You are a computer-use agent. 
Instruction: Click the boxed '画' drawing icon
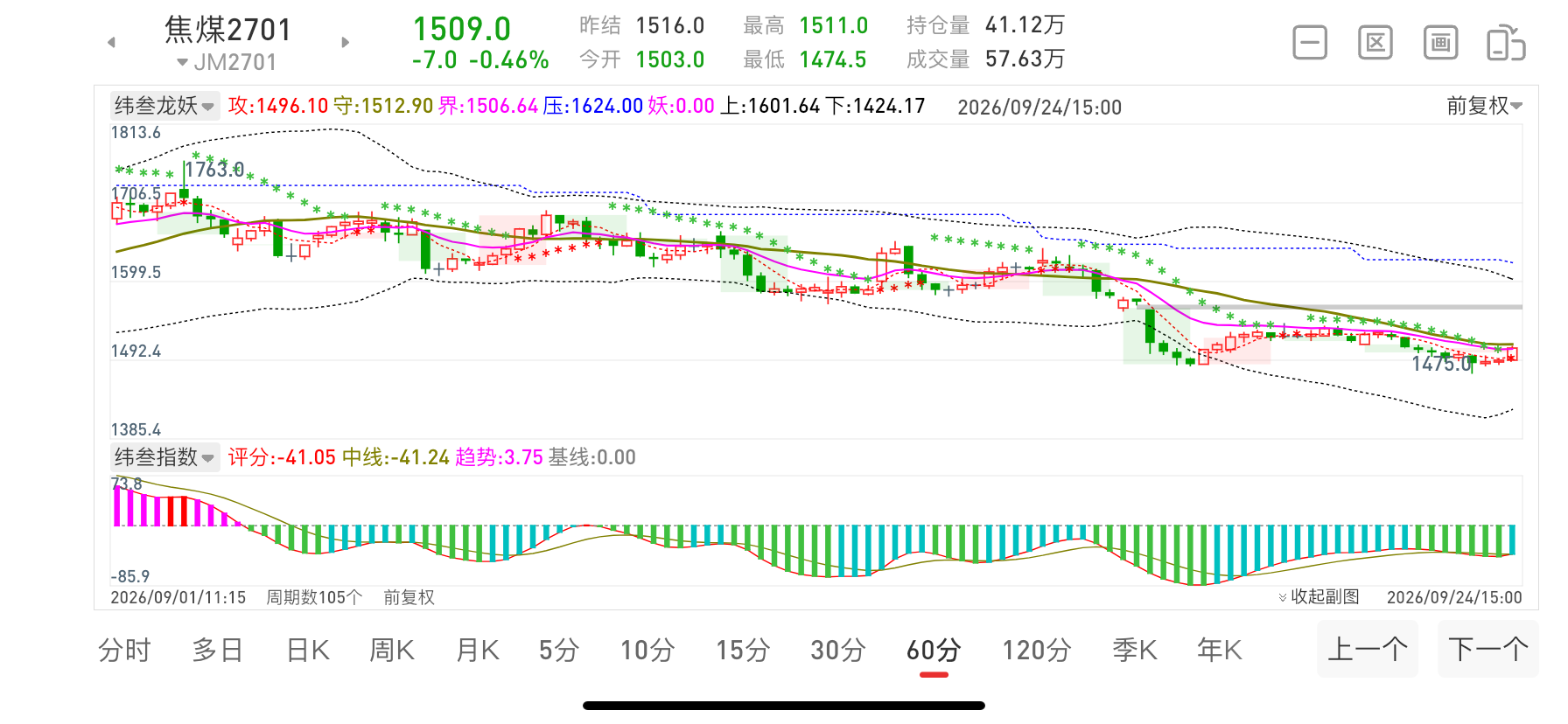[1440, 43]
